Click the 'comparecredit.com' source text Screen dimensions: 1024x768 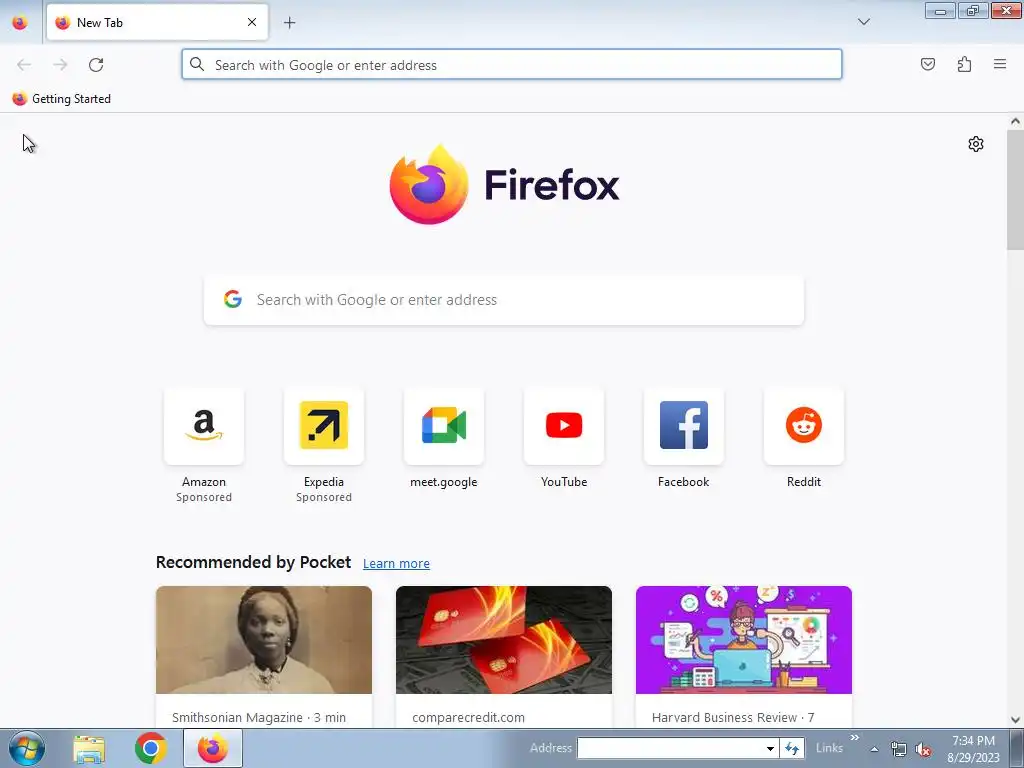coord(468,717)
